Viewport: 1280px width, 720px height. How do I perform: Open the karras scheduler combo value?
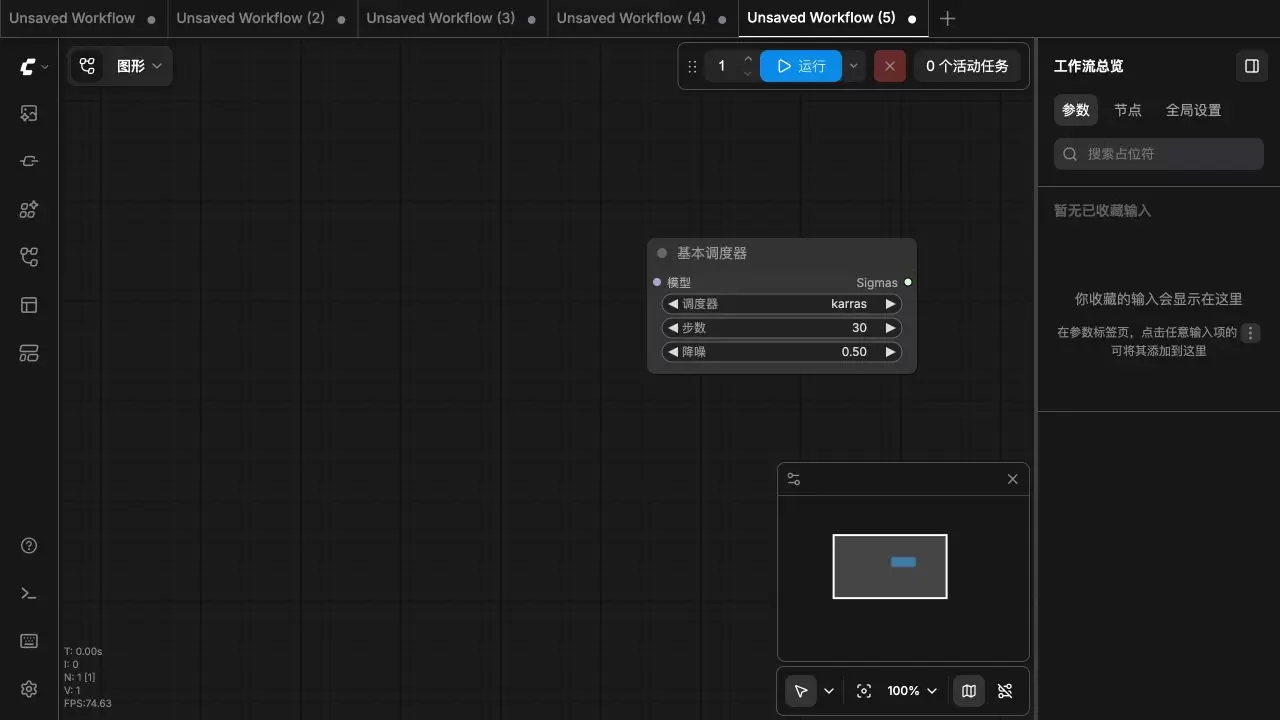click(x=849, y=304)
